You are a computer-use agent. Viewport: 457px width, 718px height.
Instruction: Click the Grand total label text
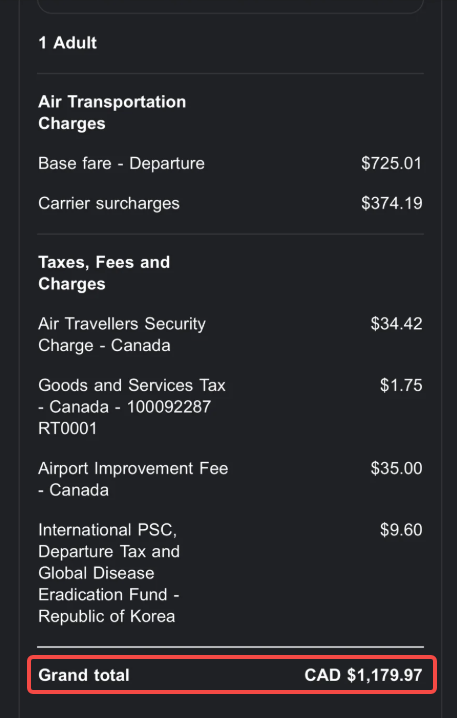click(84, 675)
